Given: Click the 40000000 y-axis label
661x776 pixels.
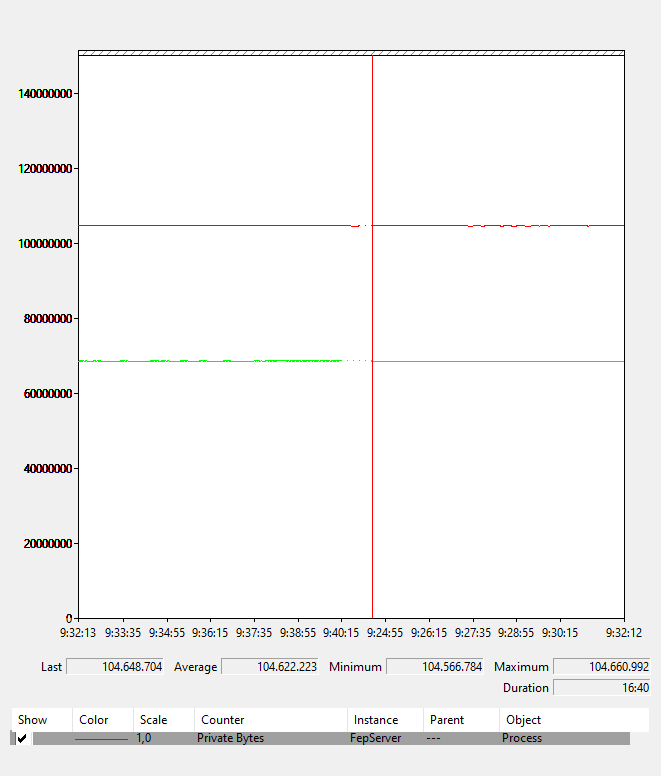Looking at the screenshot, I should tap(48, 469).
